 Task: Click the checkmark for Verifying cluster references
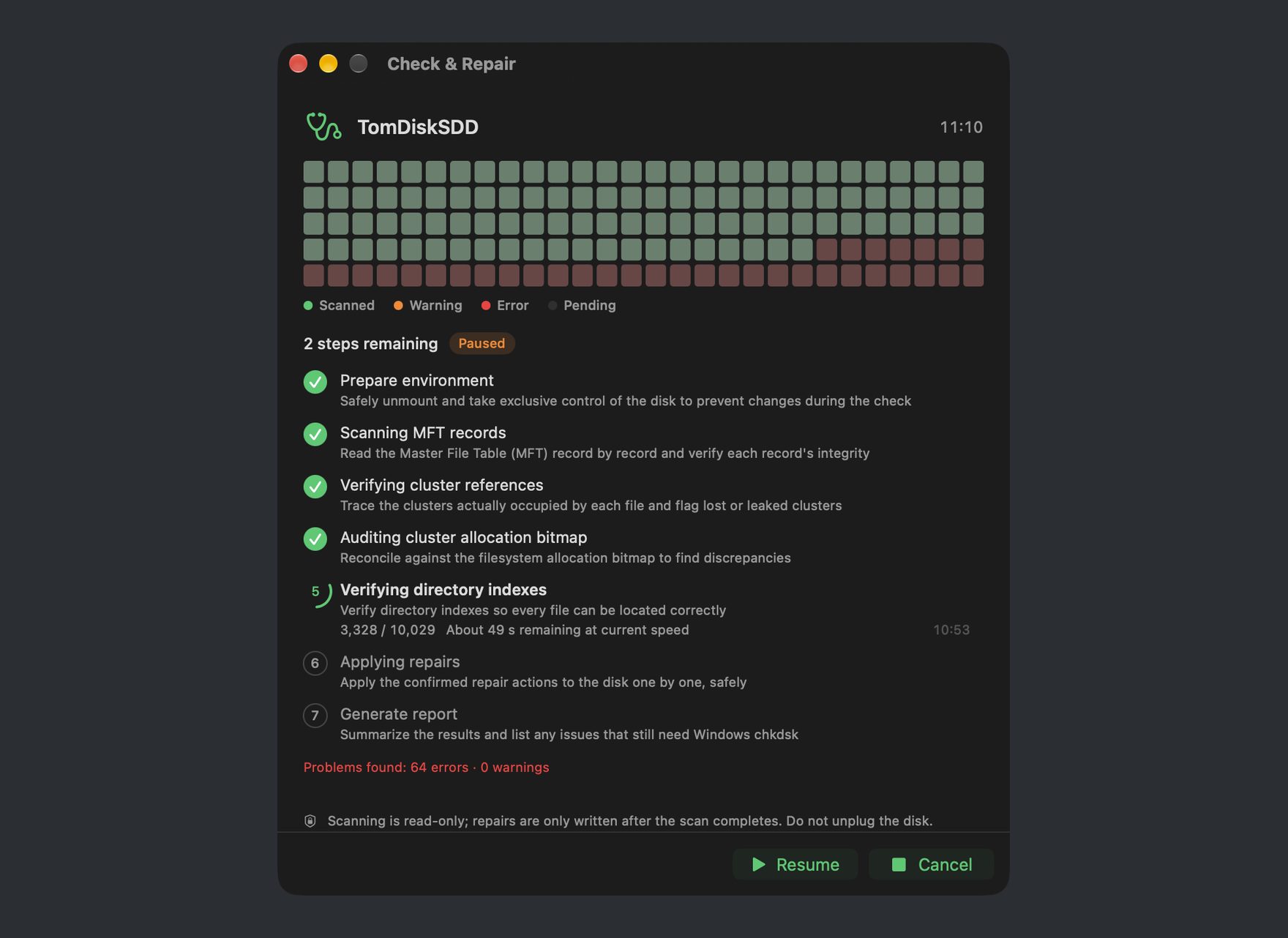(315, 487)
